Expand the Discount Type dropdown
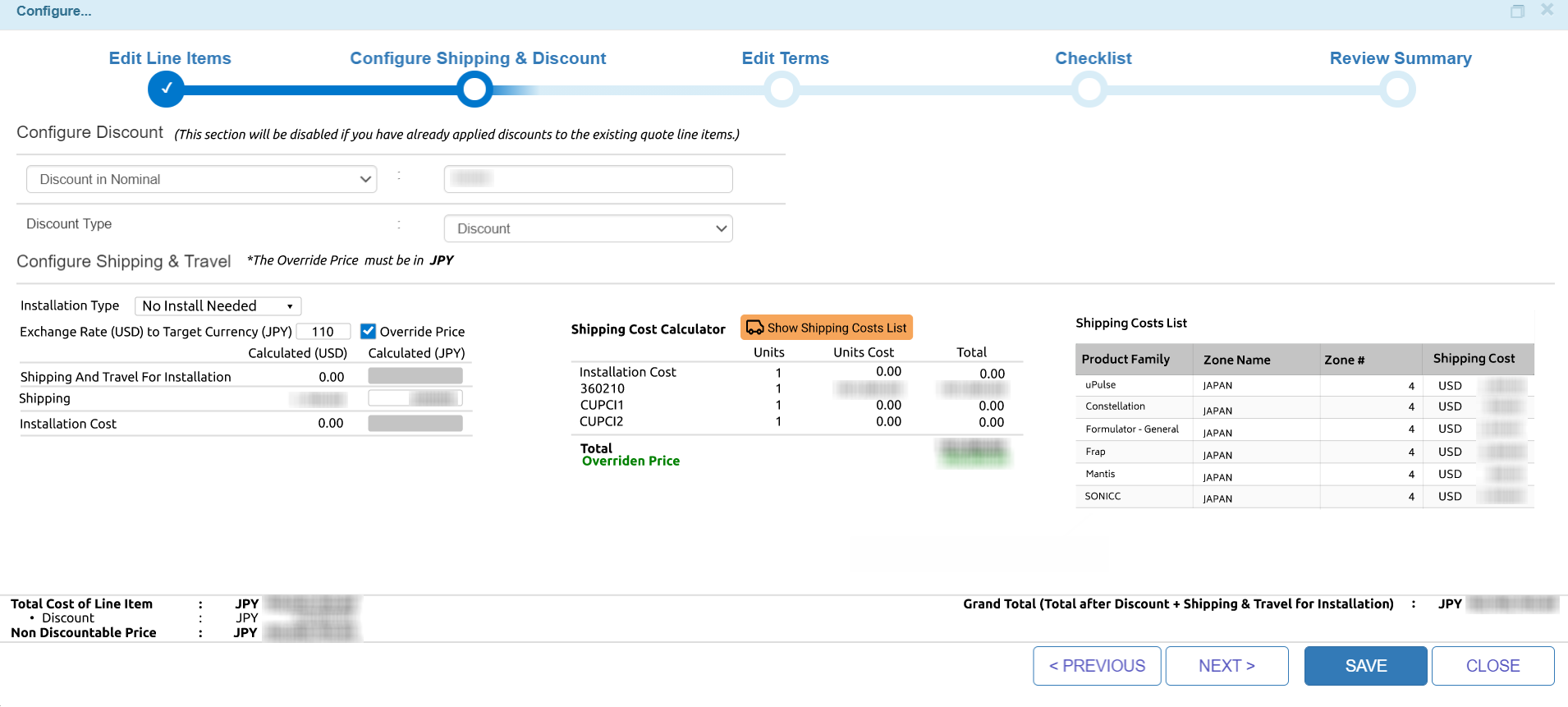The image size is (1568, 707). 588,228
